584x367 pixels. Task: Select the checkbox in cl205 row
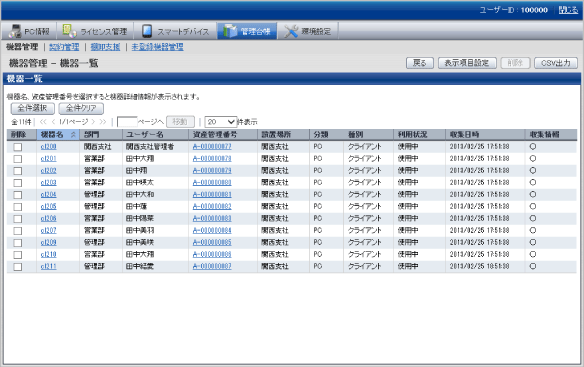coord(18,207)
